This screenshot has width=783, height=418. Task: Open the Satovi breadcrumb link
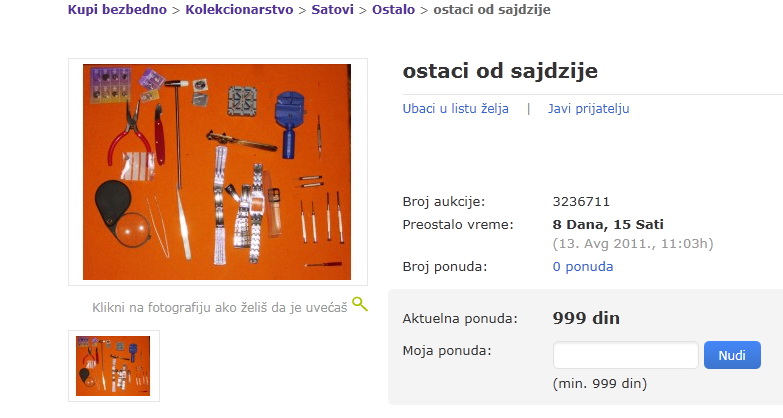pyautogui.click(x=333, y=9)
